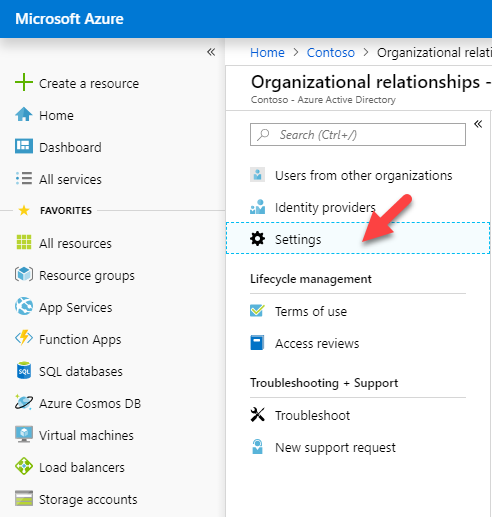Click the green plus Create a resource icon
The width and height of the screenshot is (492, 517).
coord(24,82)
